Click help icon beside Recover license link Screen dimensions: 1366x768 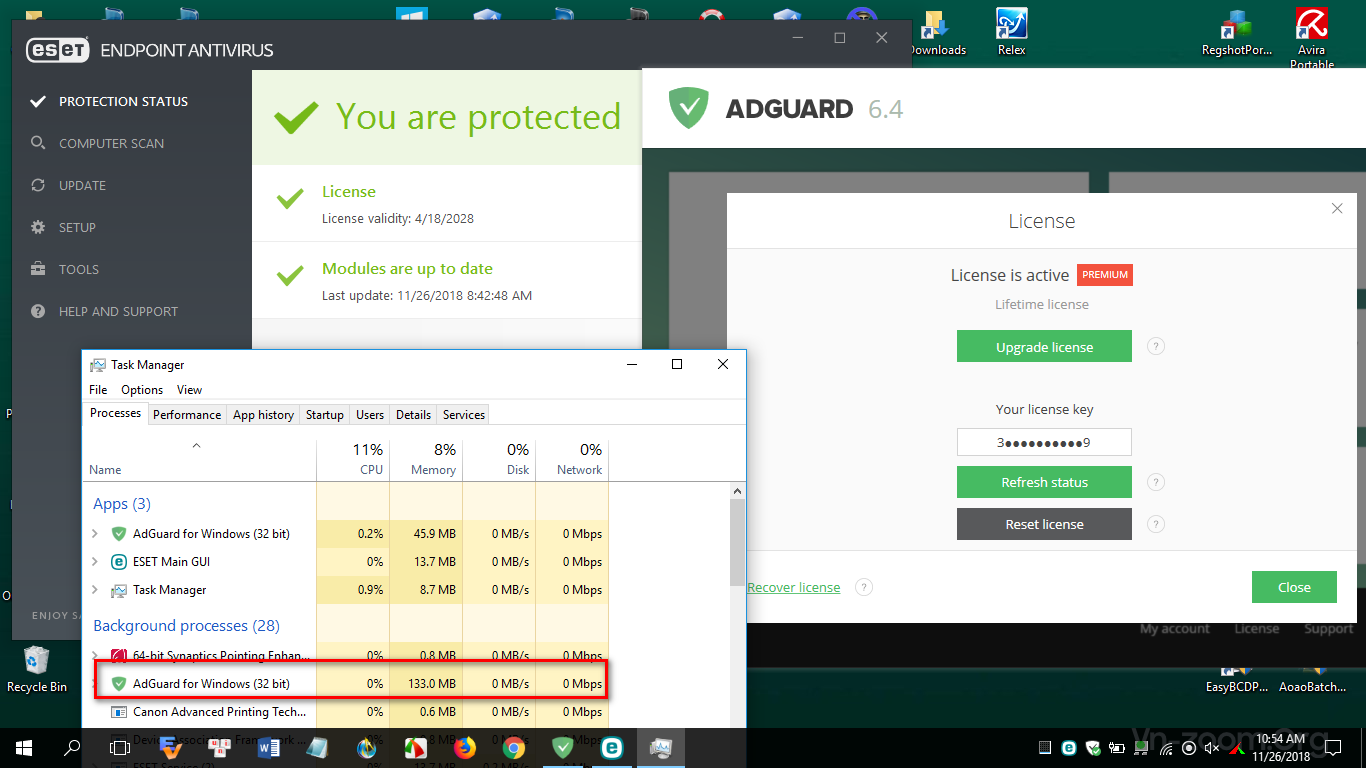point(864,587)
